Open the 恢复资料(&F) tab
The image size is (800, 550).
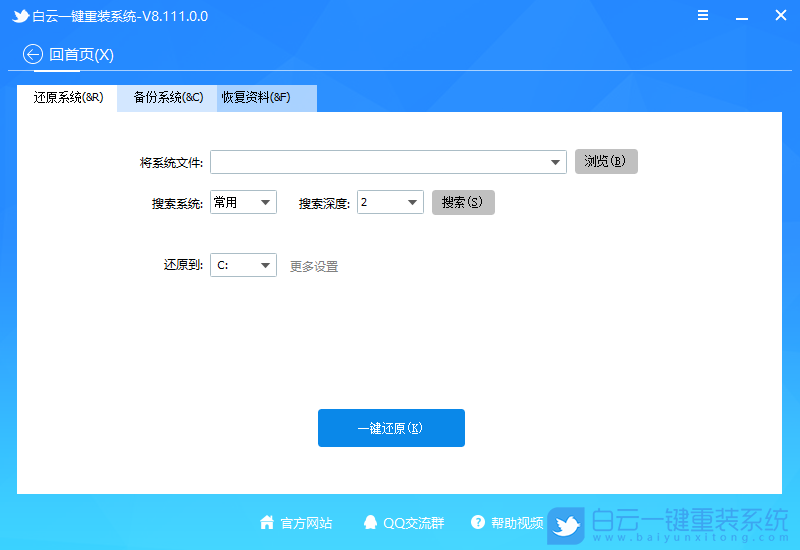(267, 98)
